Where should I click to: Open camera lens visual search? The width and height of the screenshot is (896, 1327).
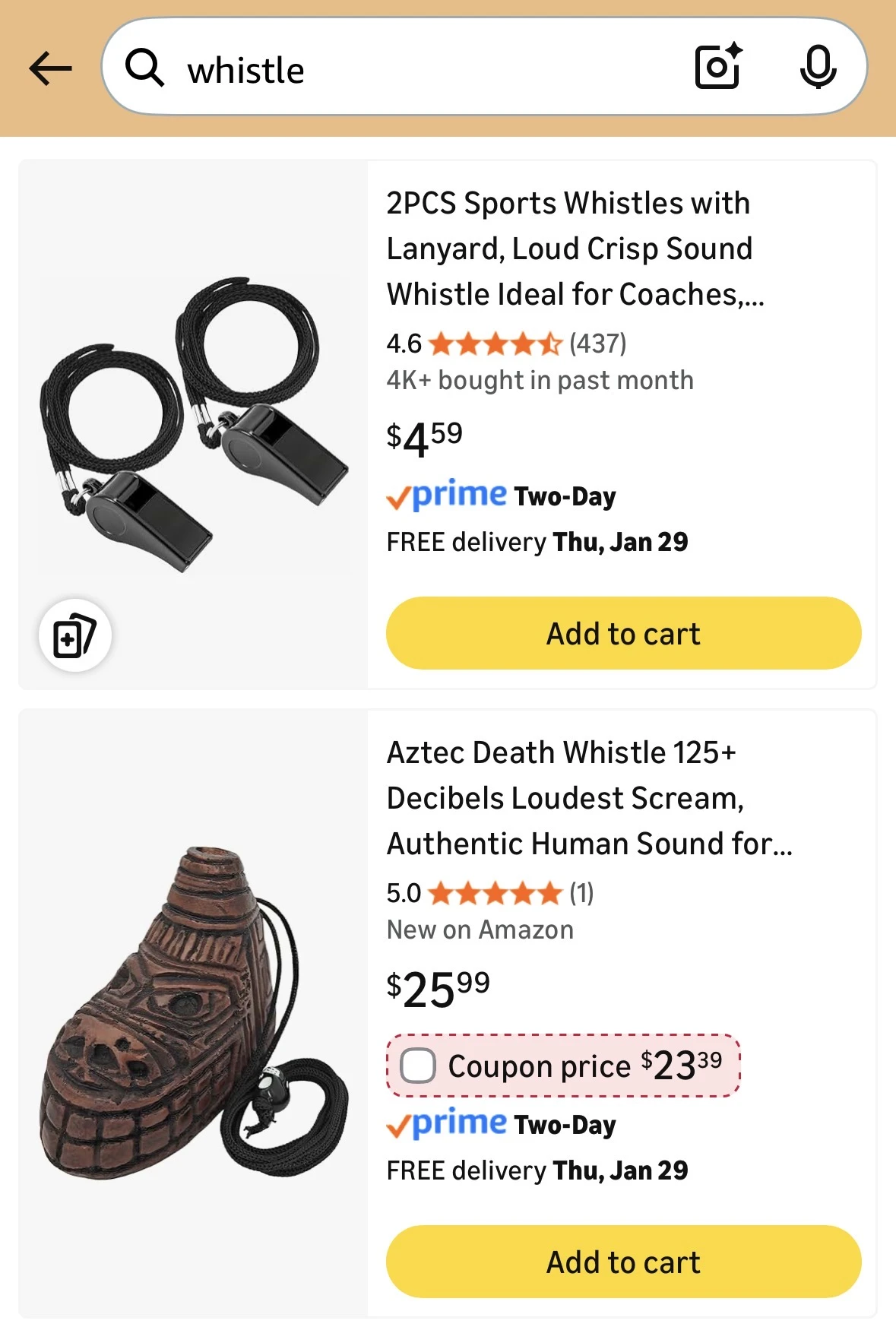[x=717, y=68]
